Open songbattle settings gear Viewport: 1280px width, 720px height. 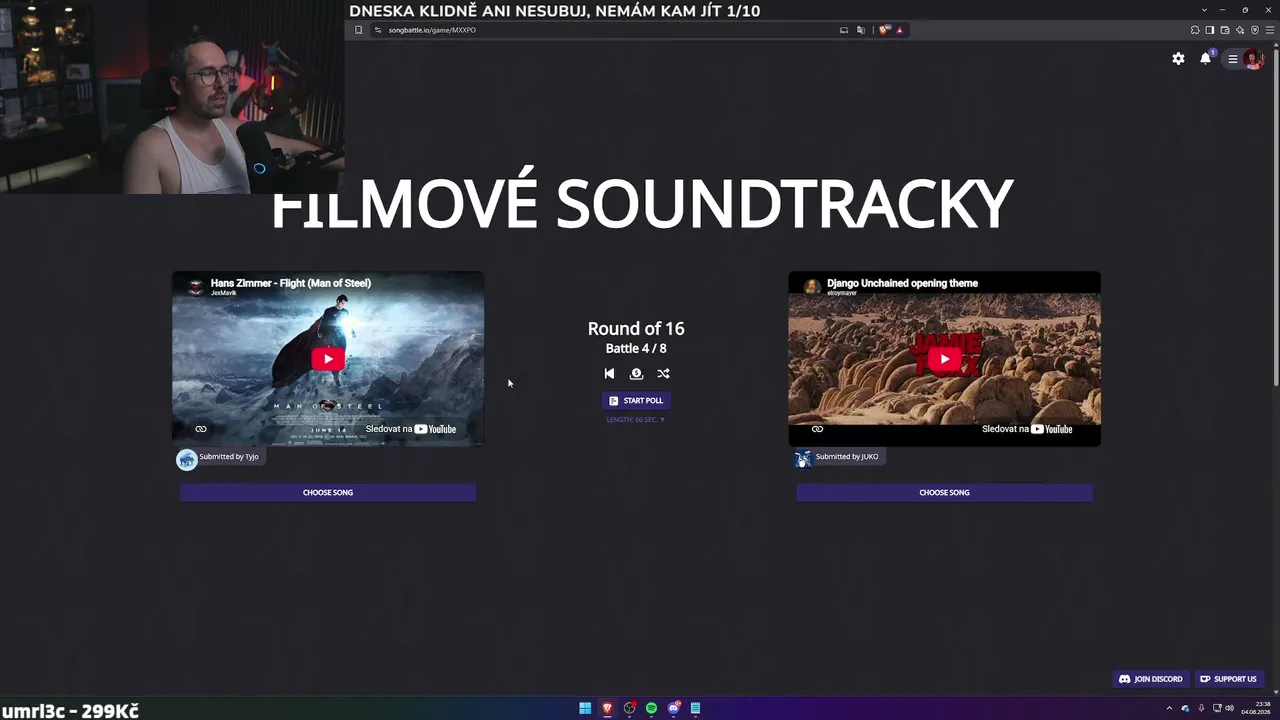click(x=1178, y=59)
